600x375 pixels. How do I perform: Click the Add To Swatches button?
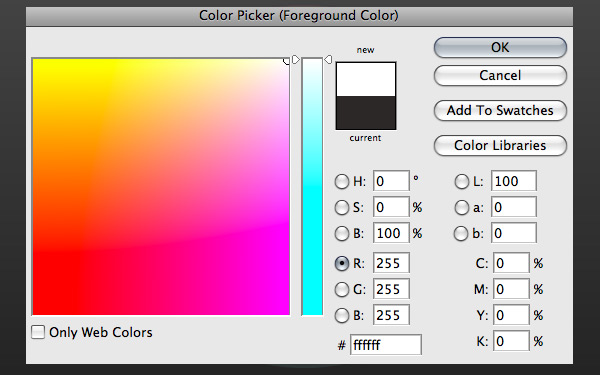tap(500, 111)
